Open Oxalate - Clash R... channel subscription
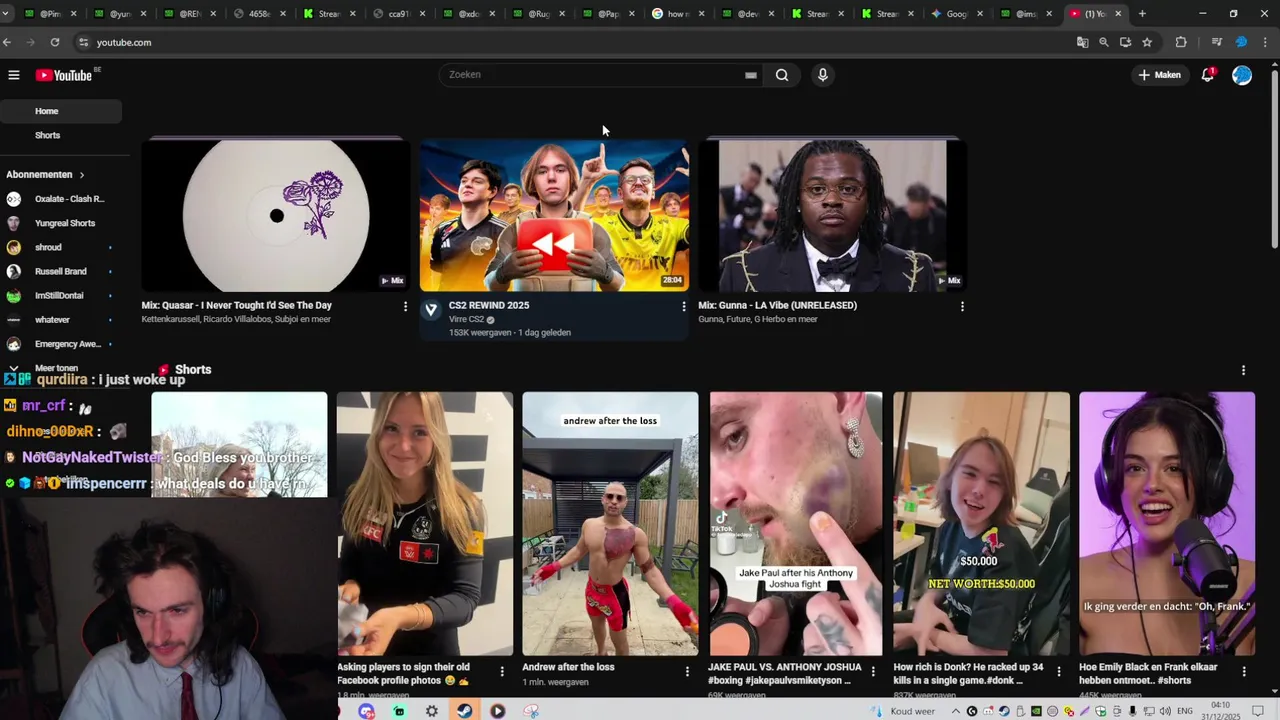Screen dimensions: 1280x720 click(61, 199)
